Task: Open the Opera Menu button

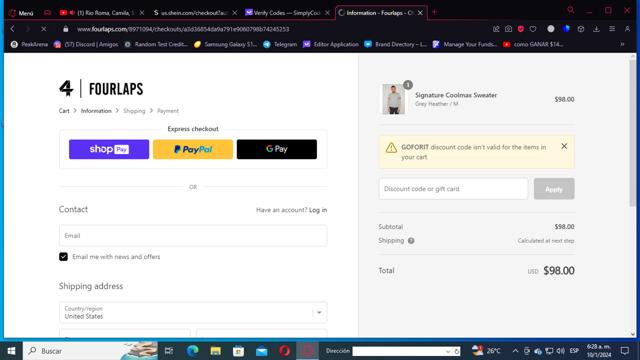Action: 21,13
